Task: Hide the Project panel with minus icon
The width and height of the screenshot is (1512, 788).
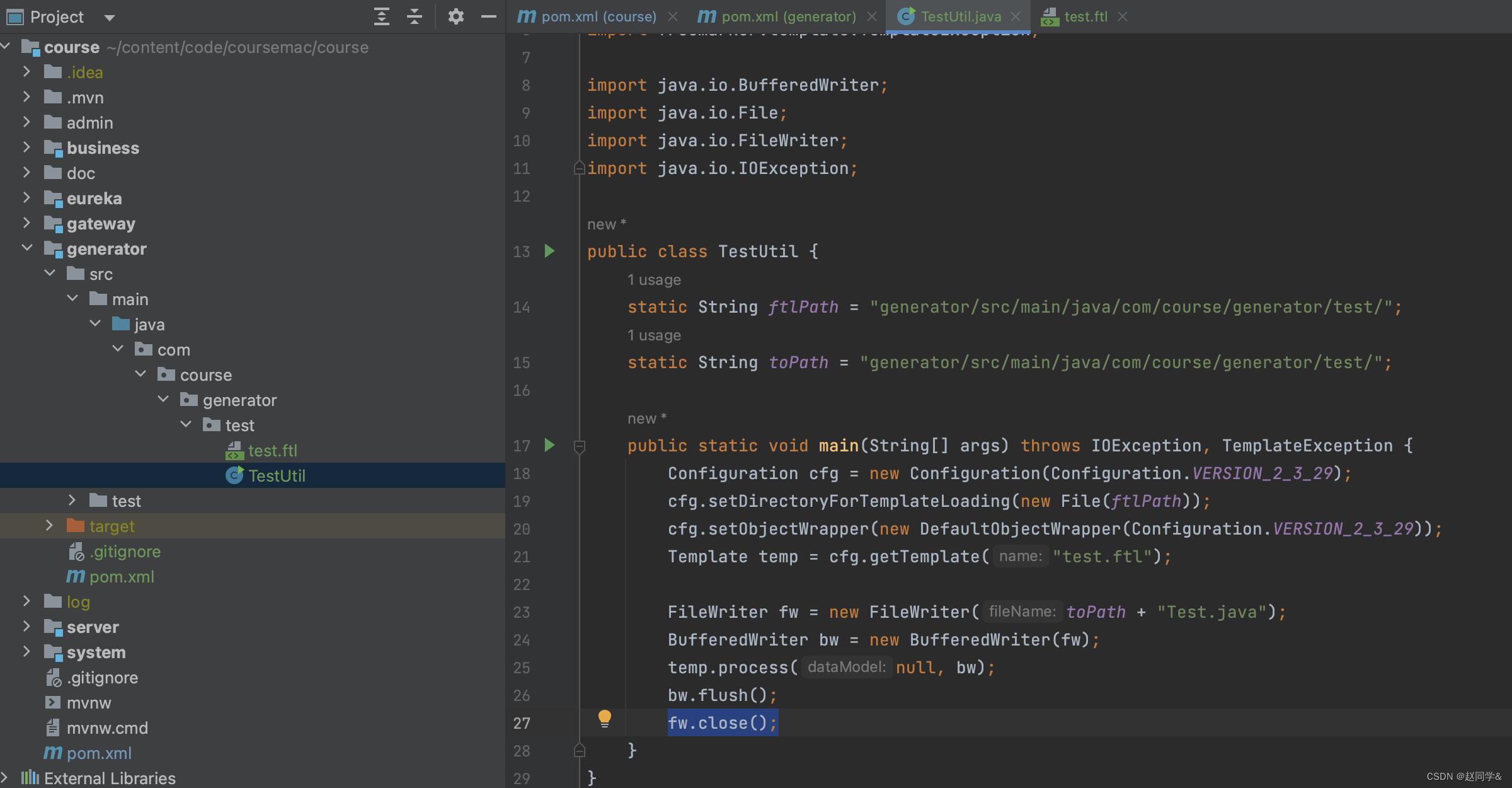Action: coord(488,16)
